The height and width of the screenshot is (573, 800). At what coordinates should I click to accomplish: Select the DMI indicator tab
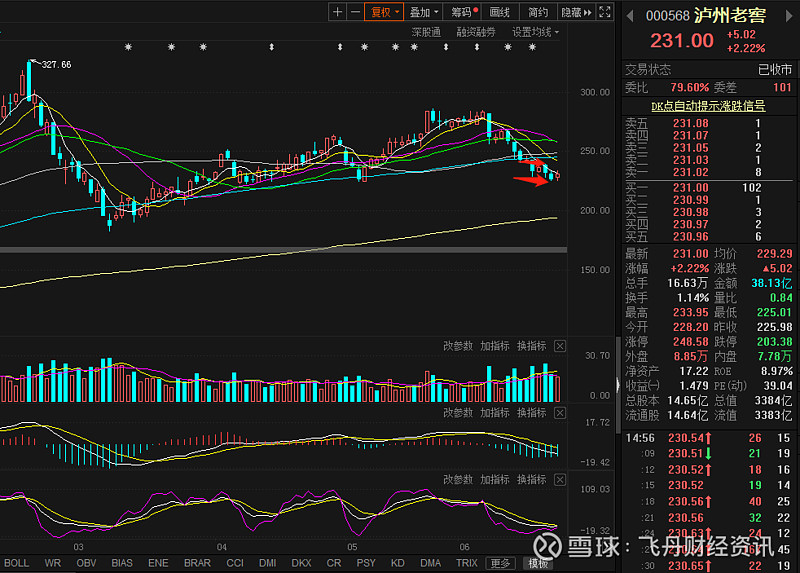click(x=267, y=563)
